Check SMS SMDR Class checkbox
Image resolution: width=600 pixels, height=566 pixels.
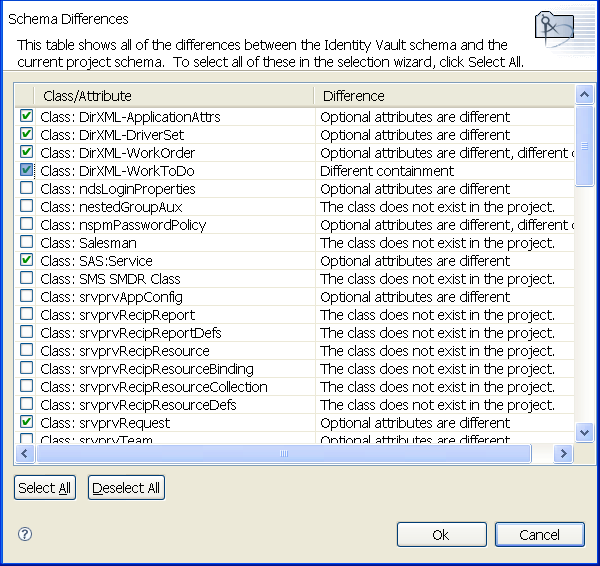(26, 277)
